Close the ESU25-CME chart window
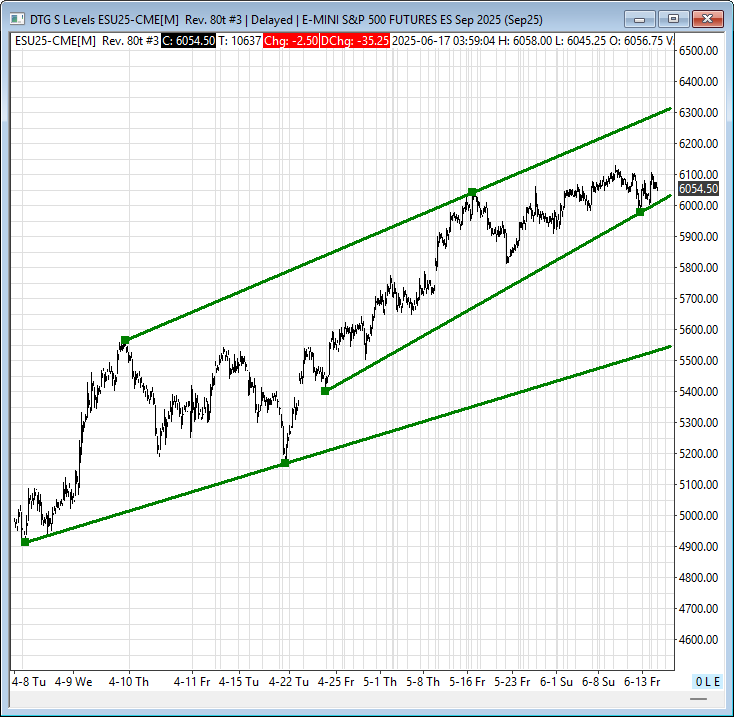 coord(706,18)
